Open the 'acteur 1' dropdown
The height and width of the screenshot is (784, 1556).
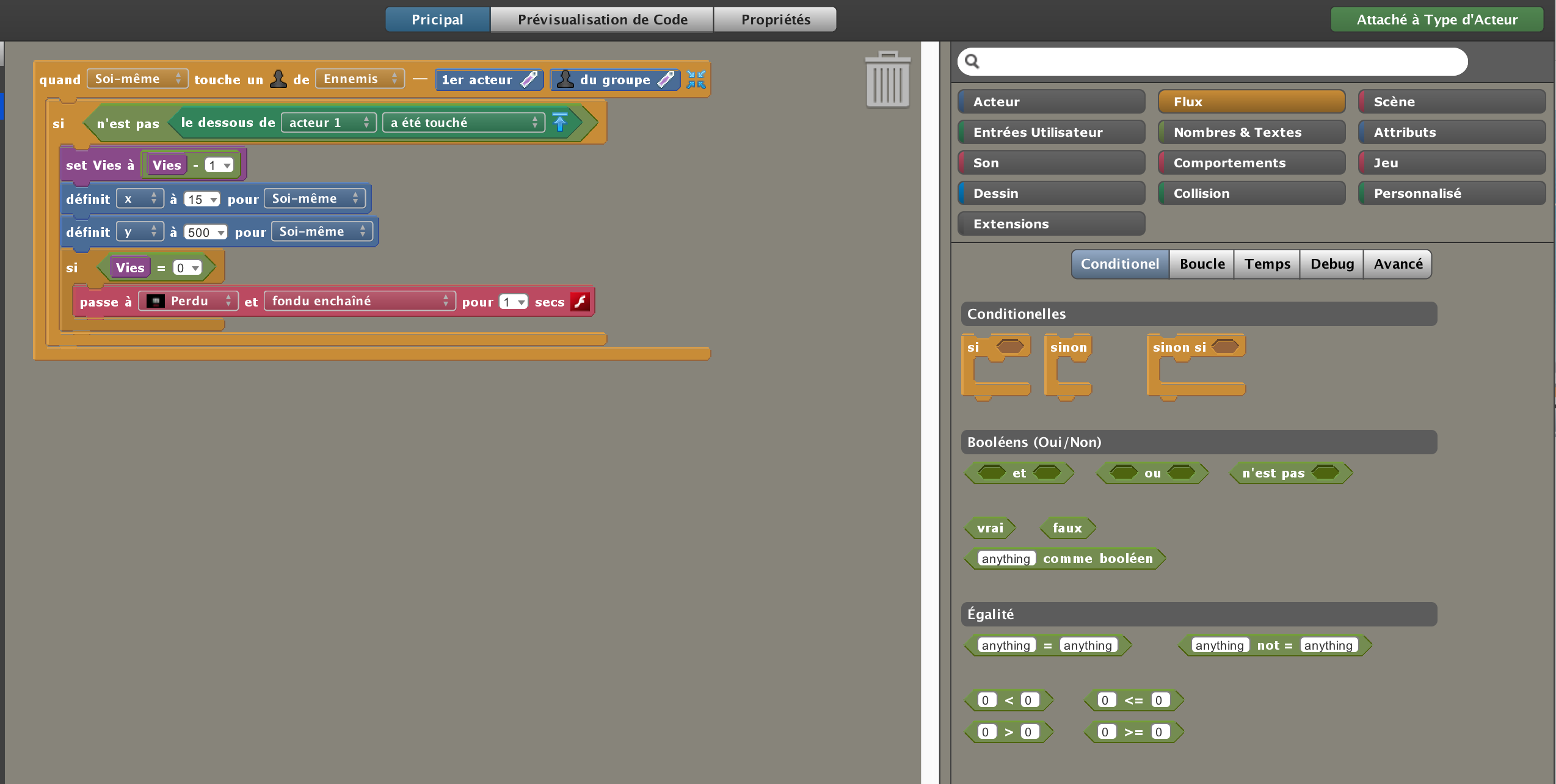[x=329, y=123]
